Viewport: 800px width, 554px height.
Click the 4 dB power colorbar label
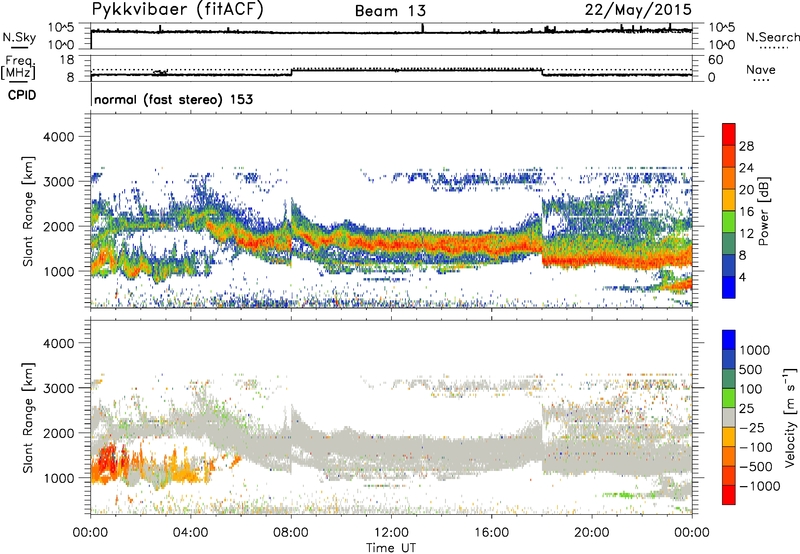pyautogui.click(x=743, y=277)
